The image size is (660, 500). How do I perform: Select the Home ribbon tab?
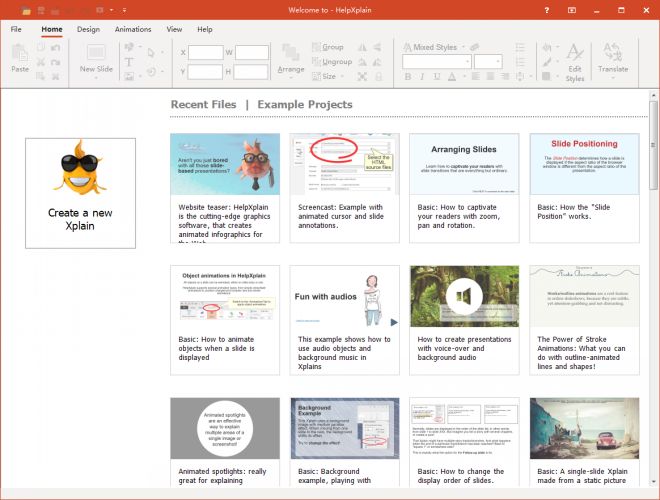click(x=52, y=29)
